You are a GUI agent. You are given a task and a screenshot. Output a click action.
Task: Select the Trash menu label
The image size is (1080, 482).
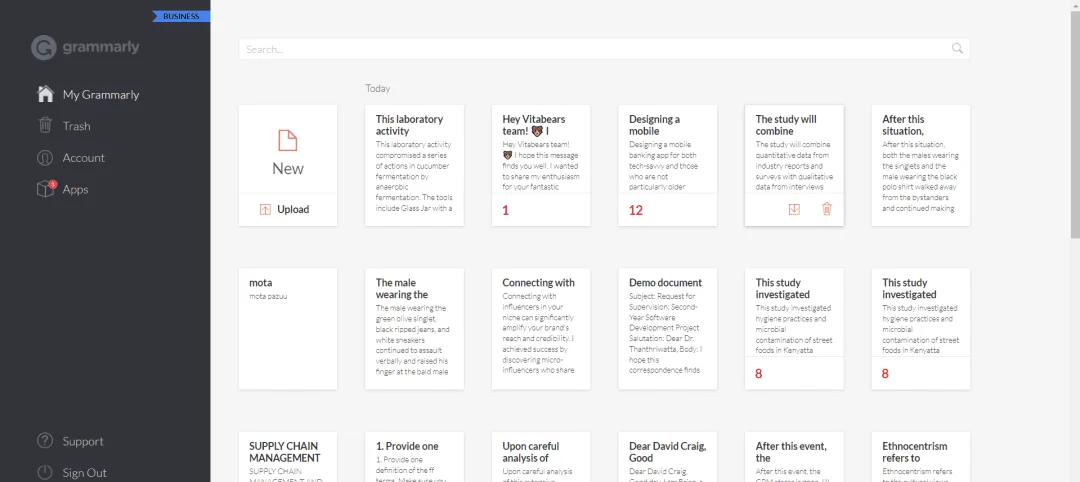pyautogui.click(x=76, y=126)
